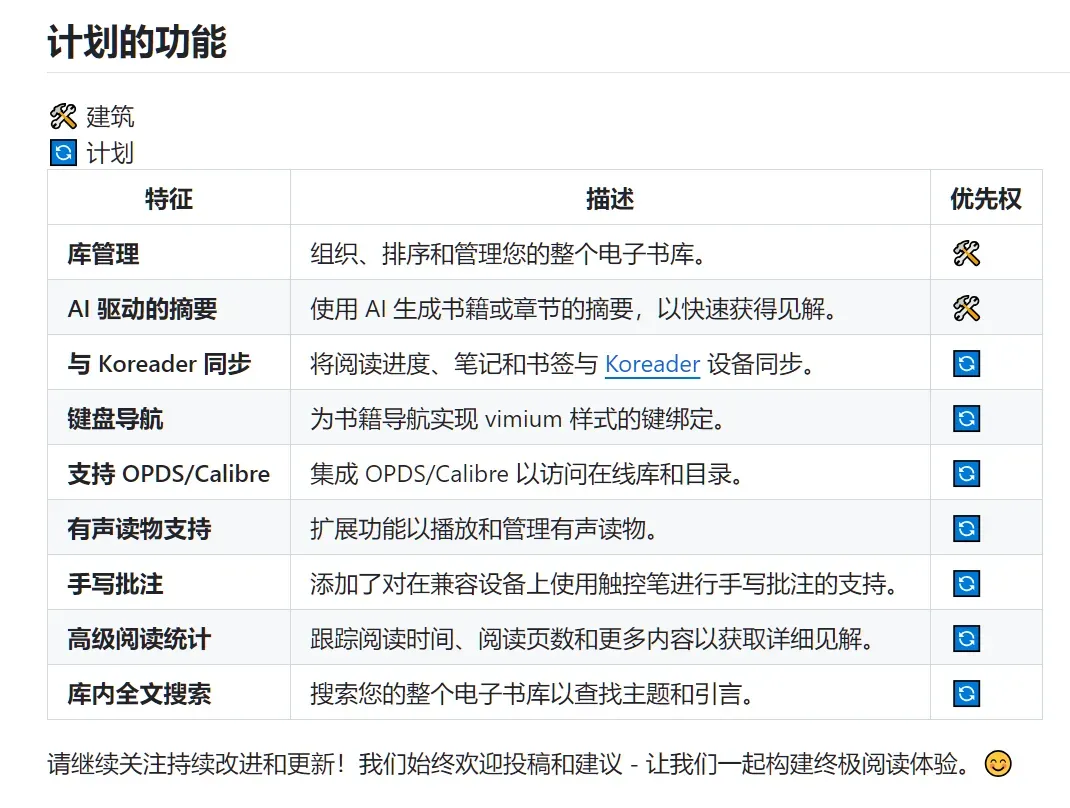Image resolution: width=1070 pixels, height=808 pixels.
Task: Click the tools icon in AI 驱动的摘要 row
Action: (x=966, y=308)
